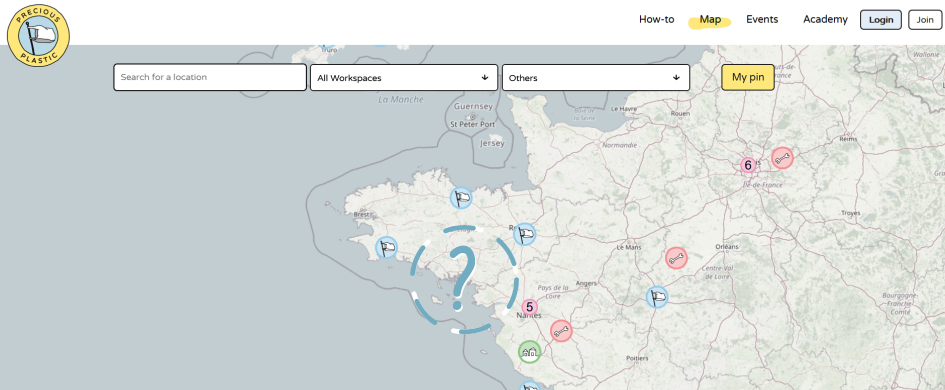Open the pink cluster marker showing 6
Image resolution: width=945 pixels, height=390 pixels.
(x=748, y=165)
